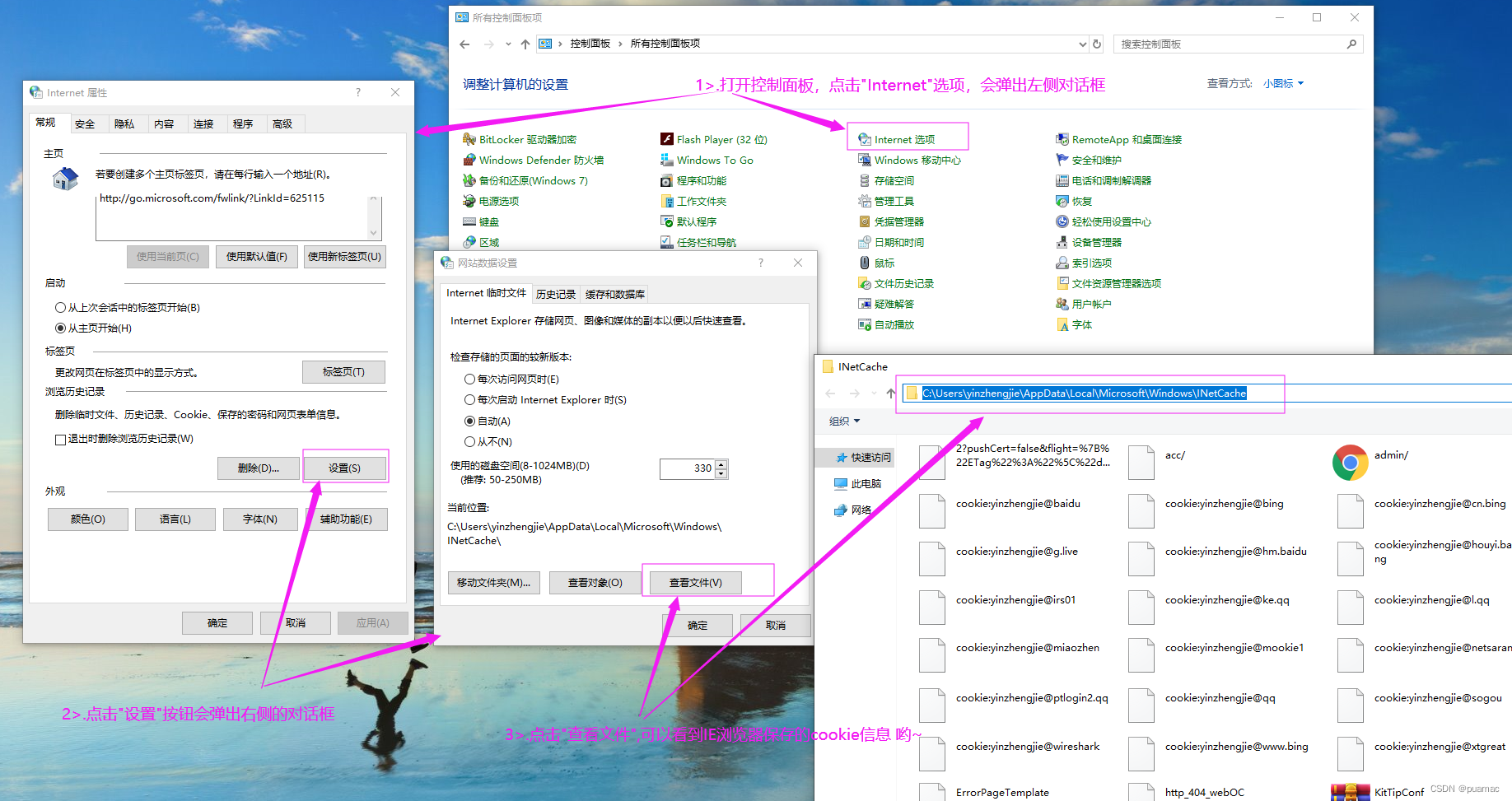Check 退出时删除浏览历史记录(W) checkbox

coord(124,439)
